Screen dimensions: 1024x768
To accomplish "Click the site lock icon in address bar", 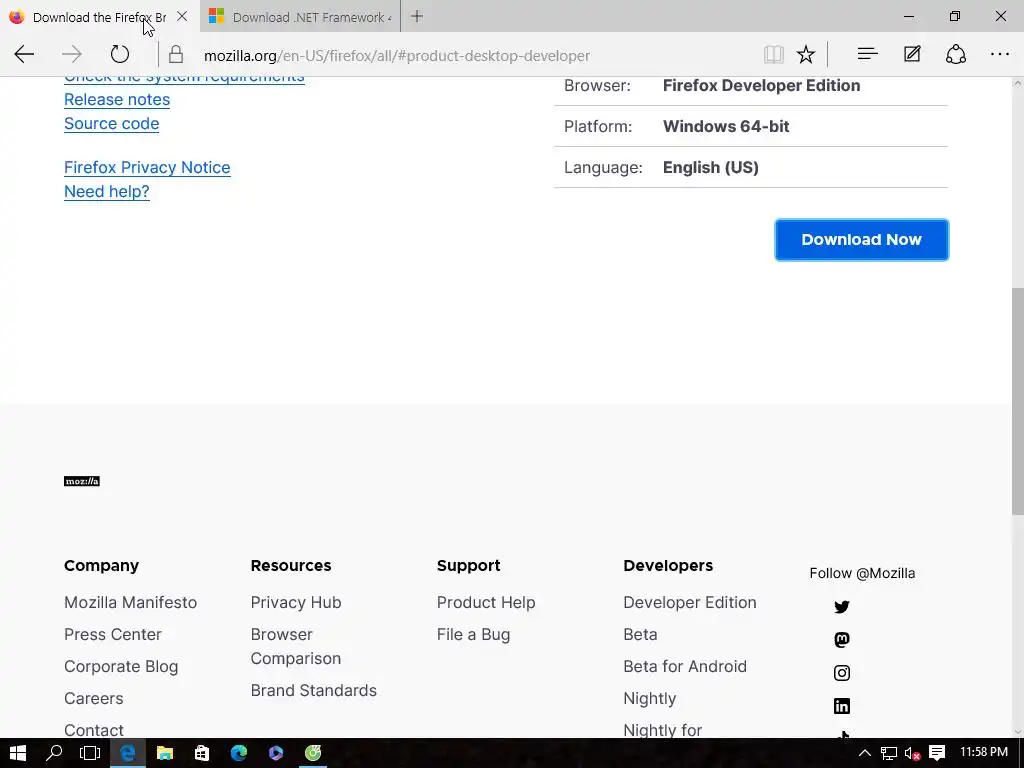I will click(x=176, y=54).
